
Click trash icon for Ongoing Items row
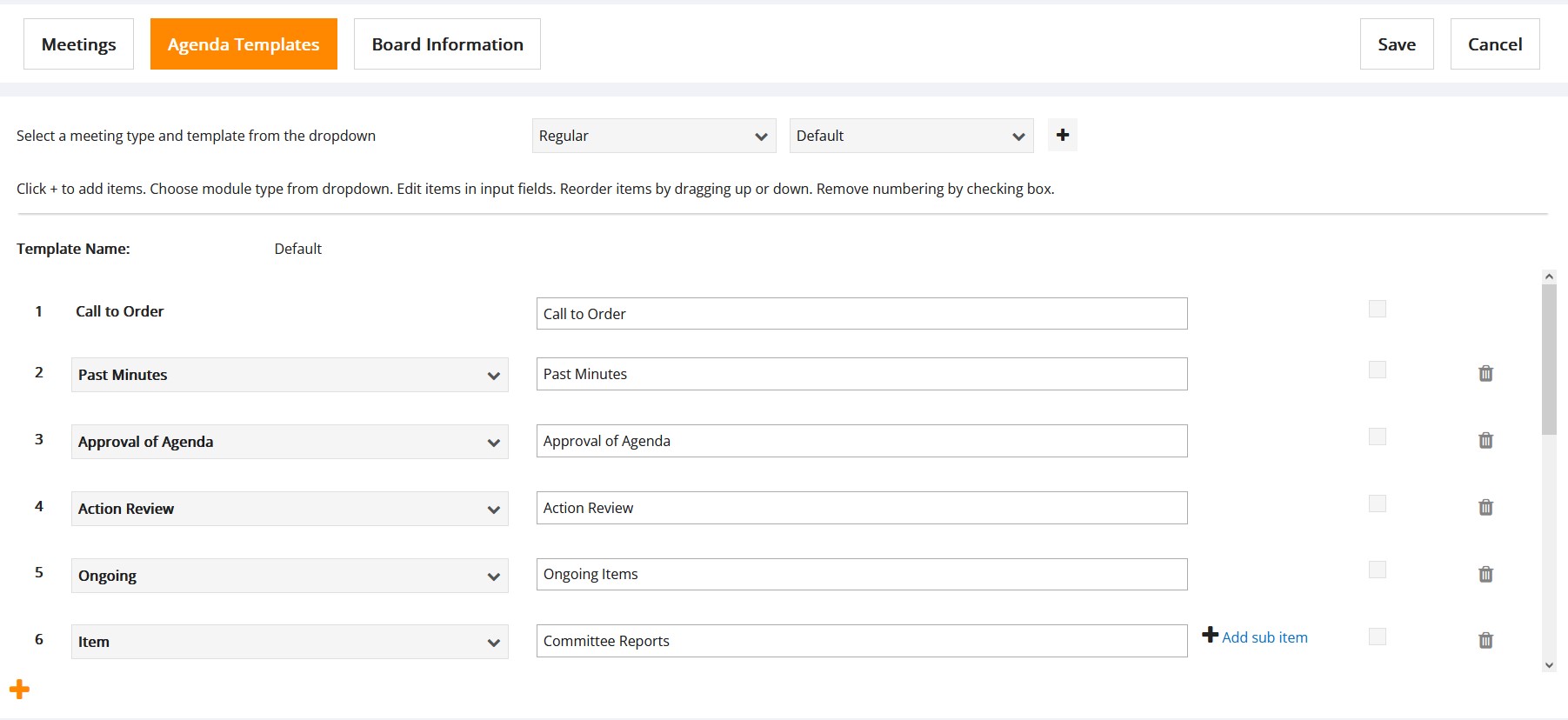click(1485, 574)
